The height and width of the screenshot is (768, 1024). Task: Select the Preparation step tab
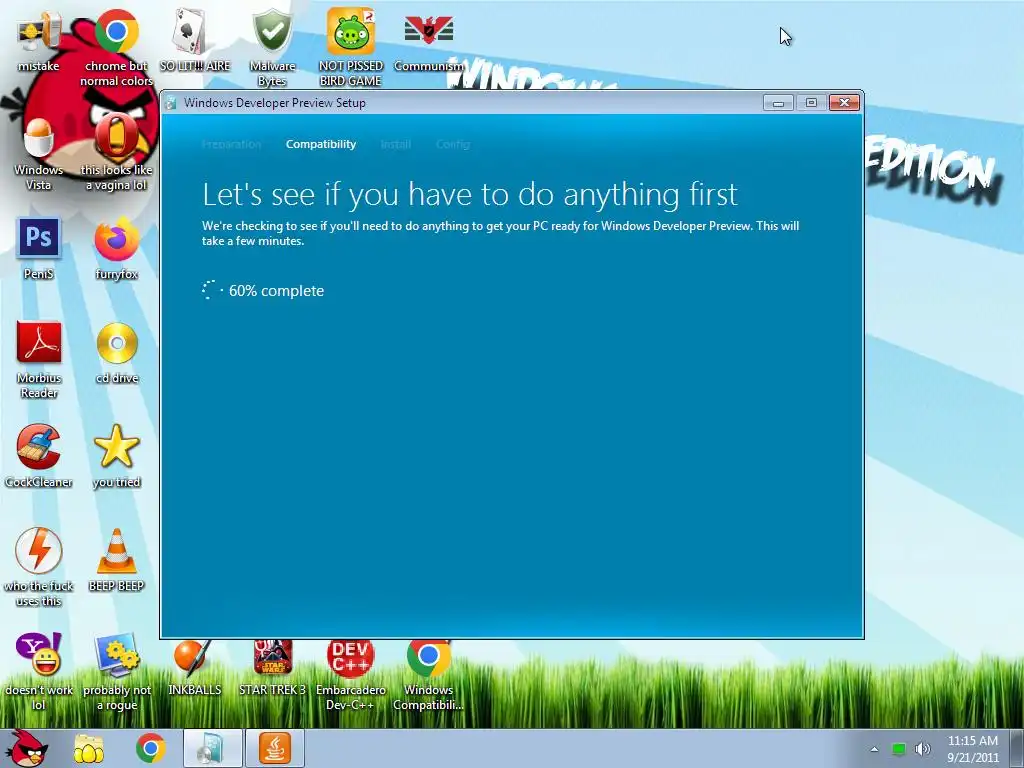click(x=231, y=144)
